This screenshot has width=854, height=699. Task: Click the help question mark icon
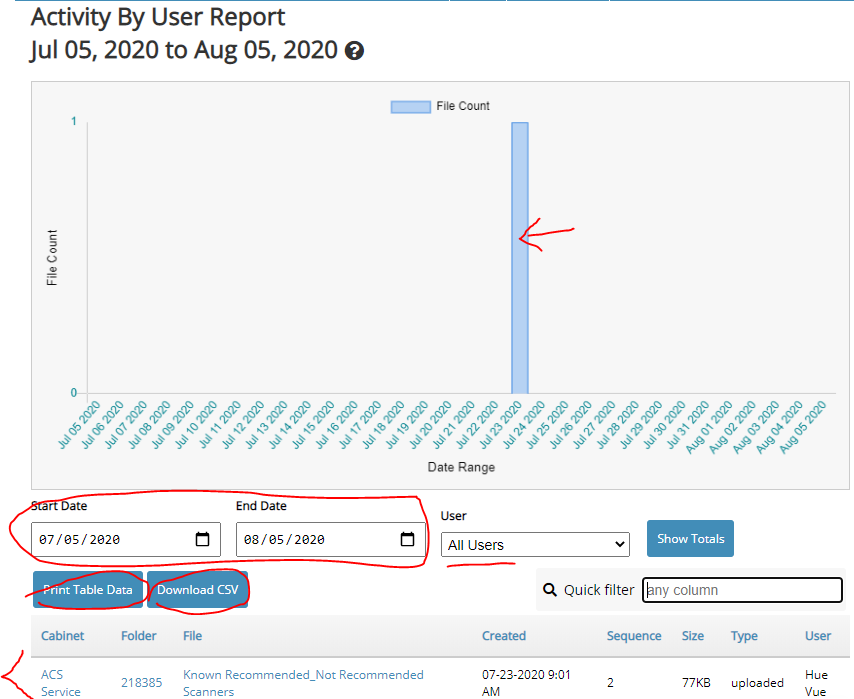[353, 51]
